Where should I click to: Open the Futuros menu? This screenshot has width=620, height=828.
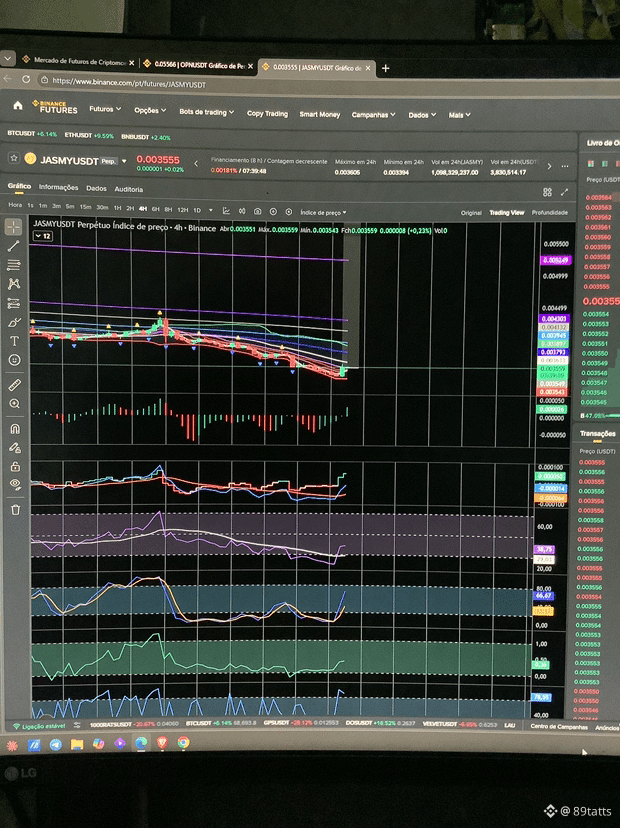[x=105, y=109]
